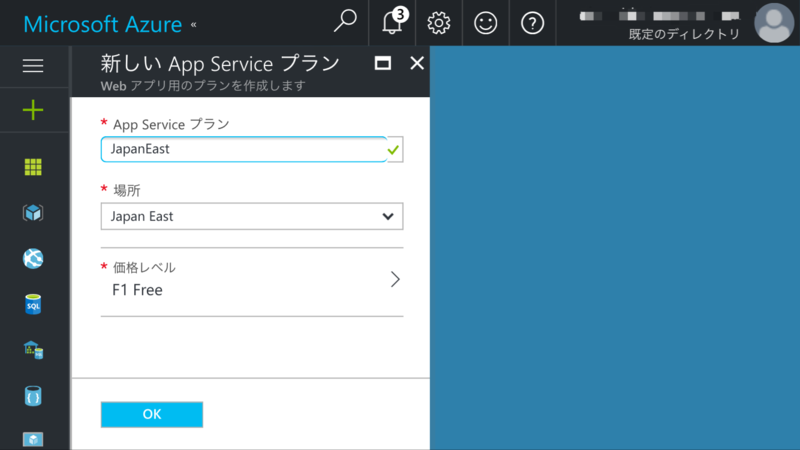Click the default directory account label

coord(684,34)
